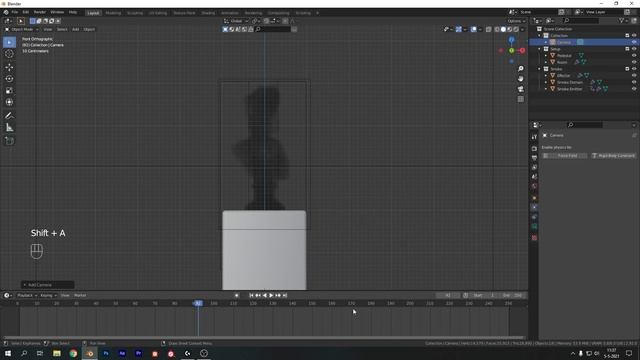Select the Scale tool
Image resolution: width=640 pixels, height=360 pixels.
[9, 91]
